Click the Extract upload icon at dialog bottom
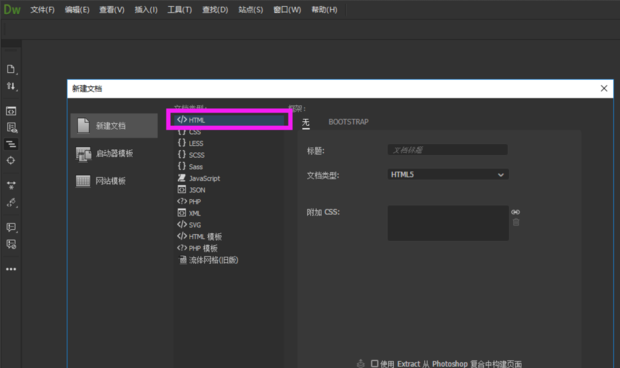The height and width of the screenshot is (368, 620). click(361, 363)
